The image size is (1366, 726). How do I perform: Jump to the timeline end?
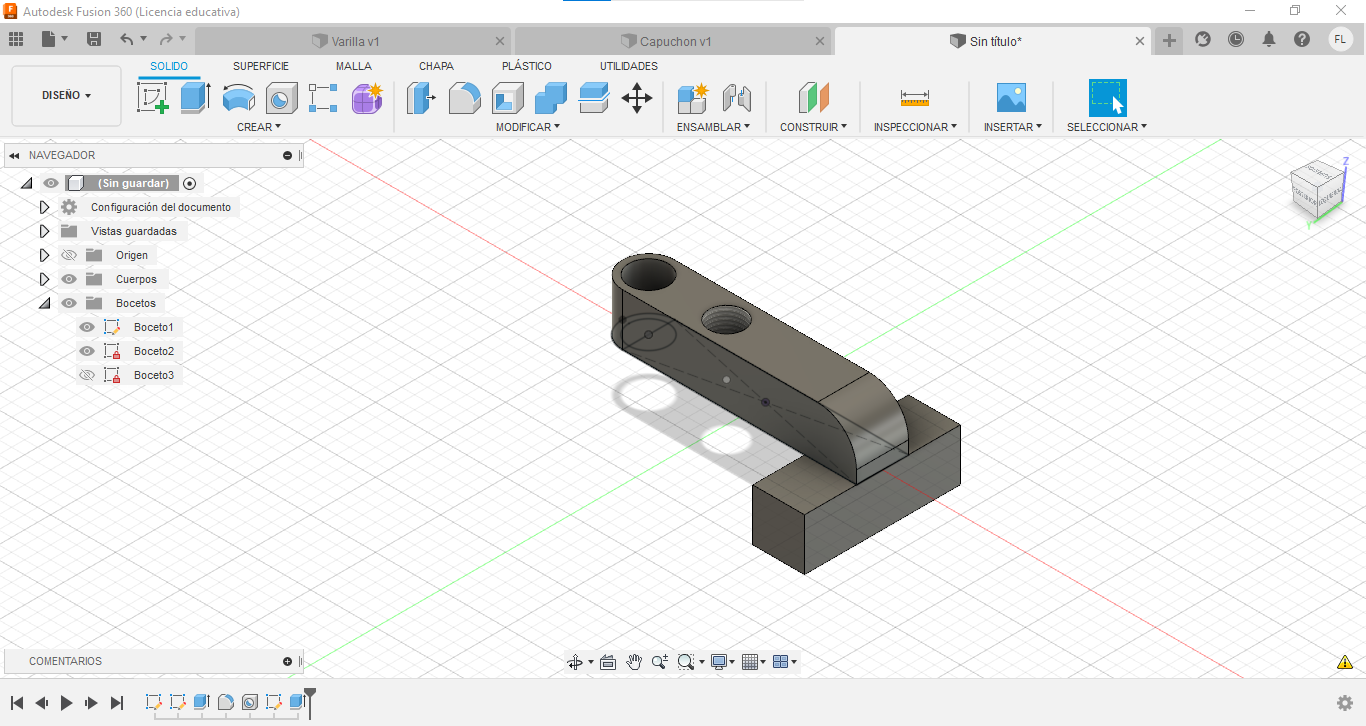tap(117, 703)
